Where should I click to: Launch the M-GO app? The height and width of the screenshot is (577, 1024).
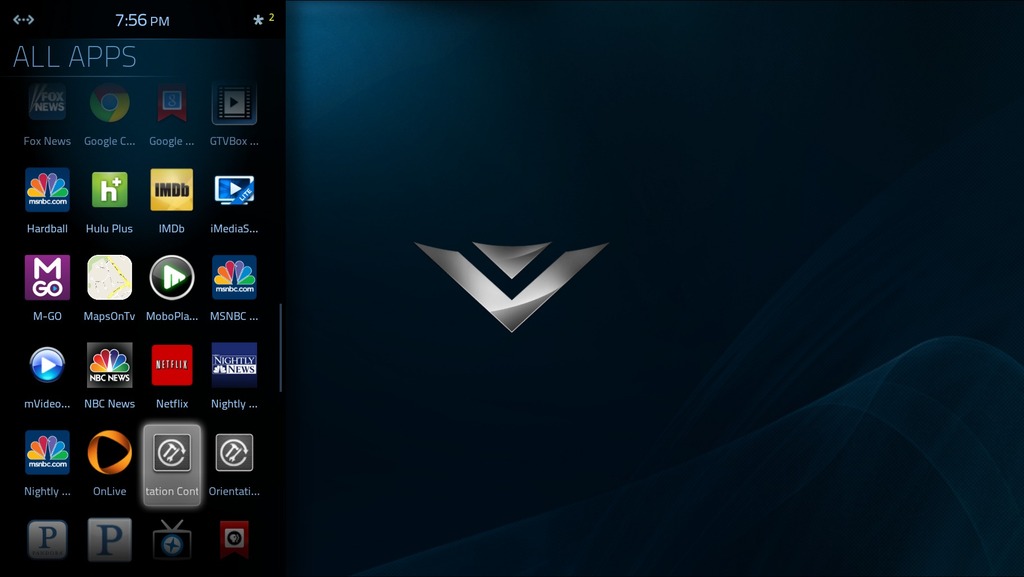point(47,277)
